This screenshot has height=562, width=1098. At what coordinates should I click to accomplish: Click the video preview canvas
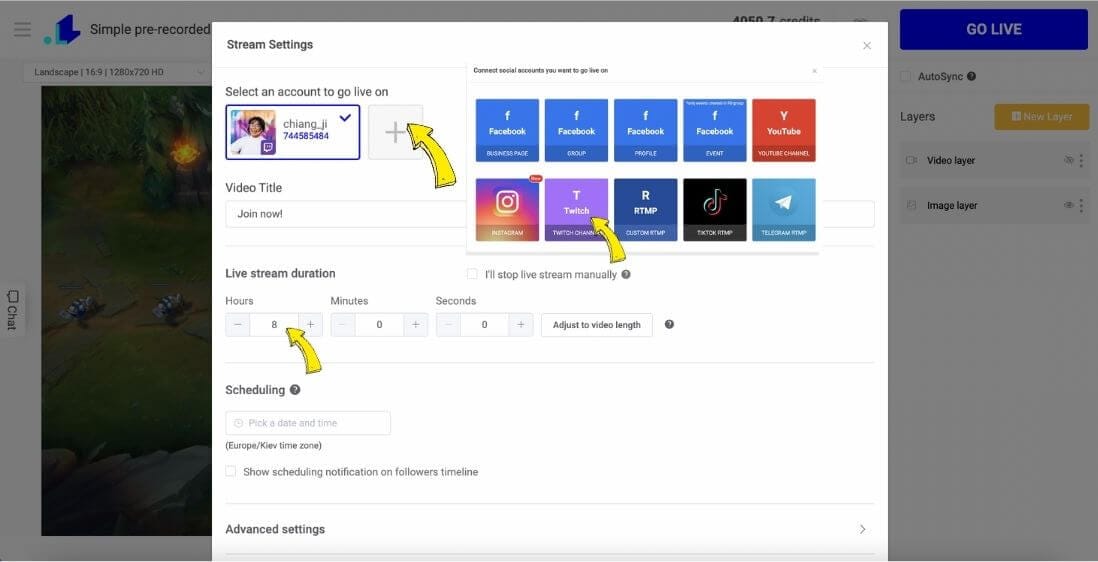[127, 311]
